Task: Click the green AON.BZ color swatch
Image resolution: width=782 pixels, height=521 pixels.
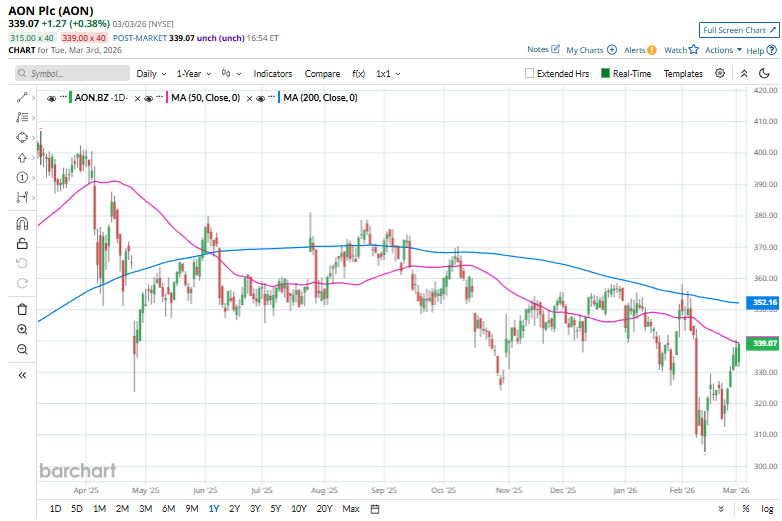Action: [70, 97]
